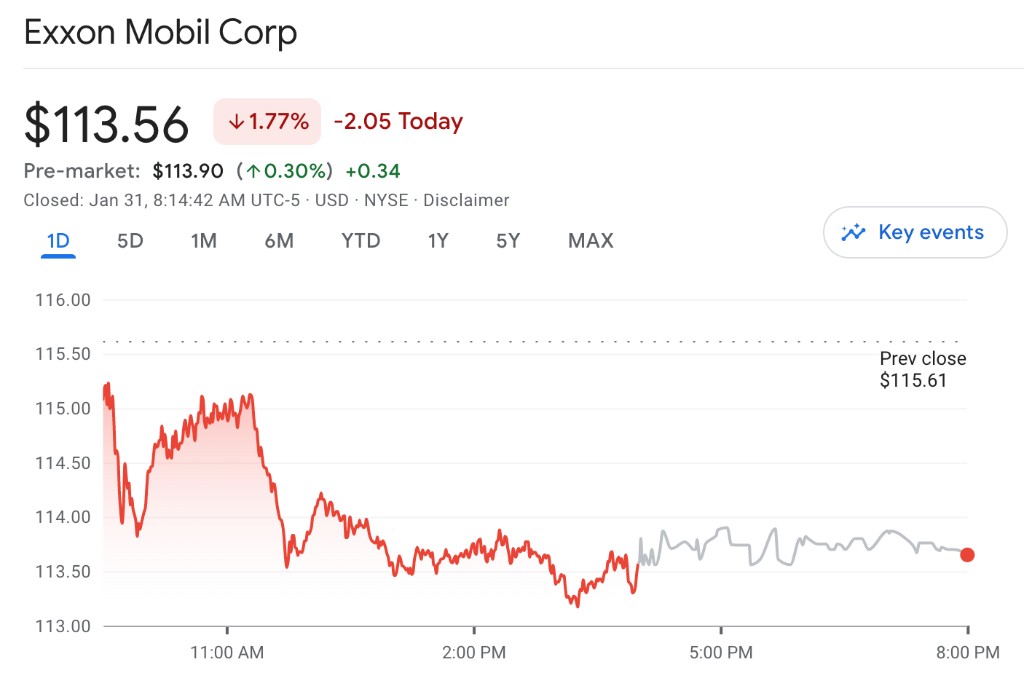The image size is (1024, 678).
Task: Click the 5:00 PM time axis marker
Action: [x=720, y=653]
